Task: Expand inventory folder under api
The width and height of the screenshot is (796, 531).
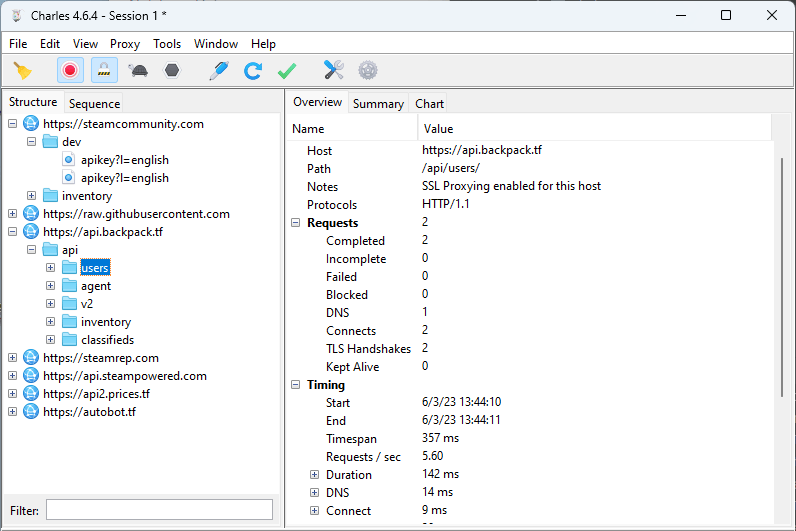Action: pos(50,321)
